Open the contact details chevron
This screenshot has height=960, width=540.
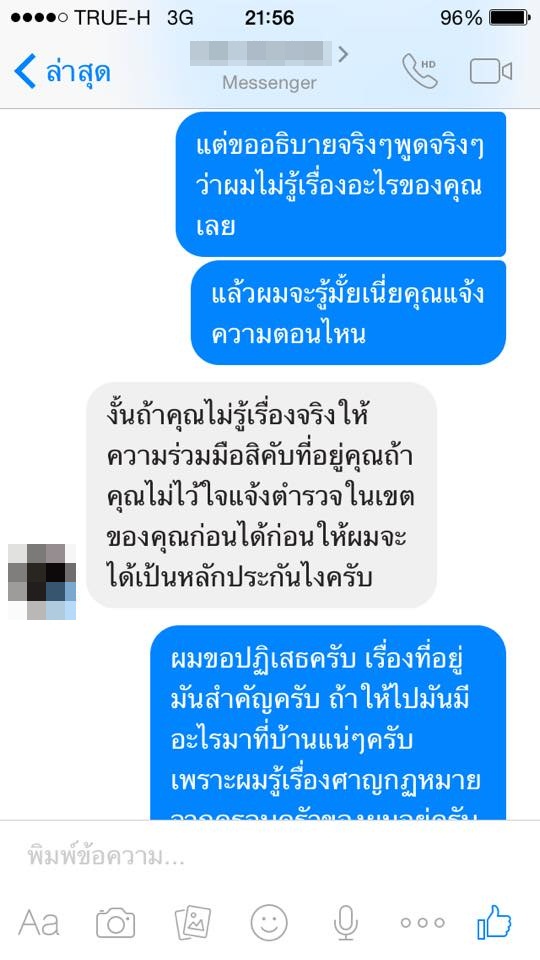click(343, 54)
